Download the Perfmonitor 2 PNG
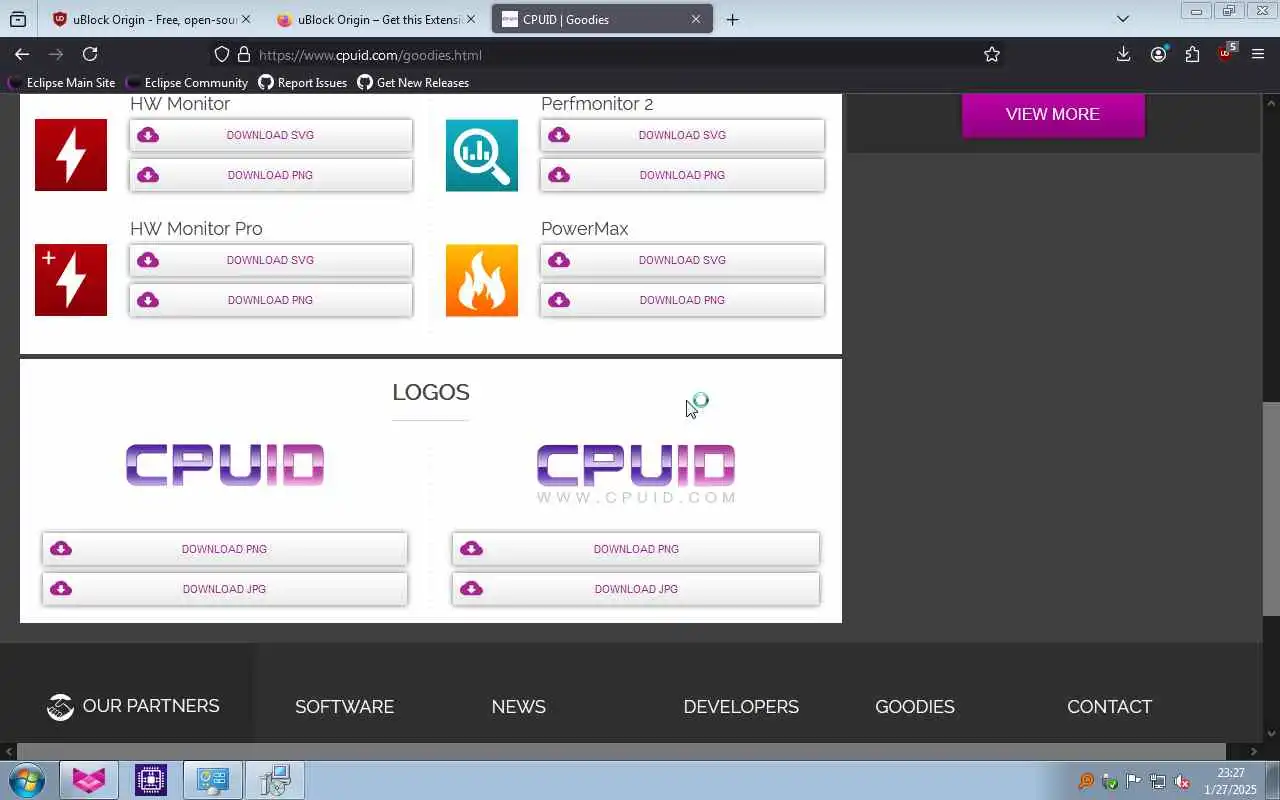 (x=682, y=175)
